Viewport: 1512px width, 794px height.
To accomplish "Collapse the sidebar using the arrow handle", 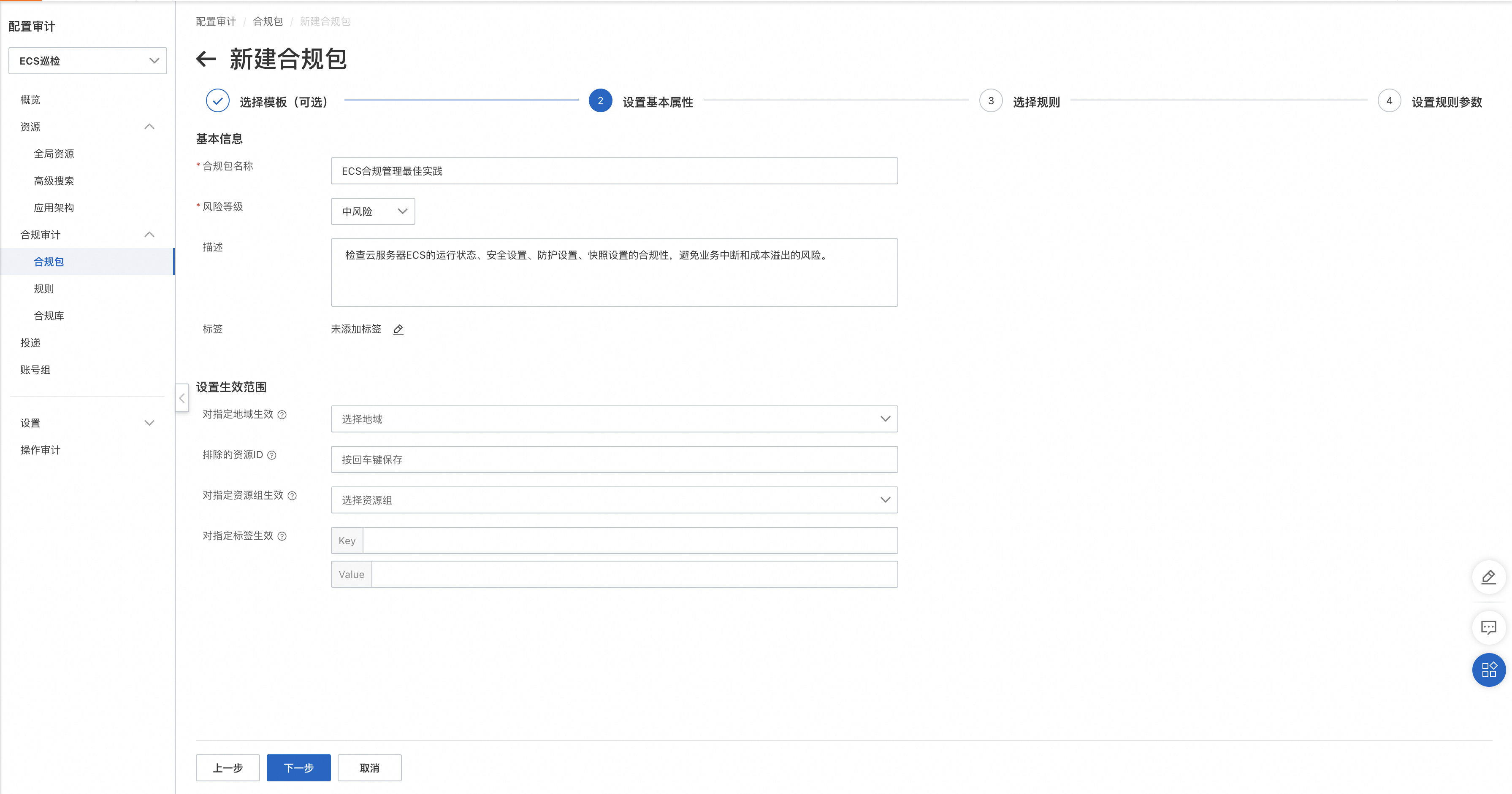I will [x=182, y=398].
